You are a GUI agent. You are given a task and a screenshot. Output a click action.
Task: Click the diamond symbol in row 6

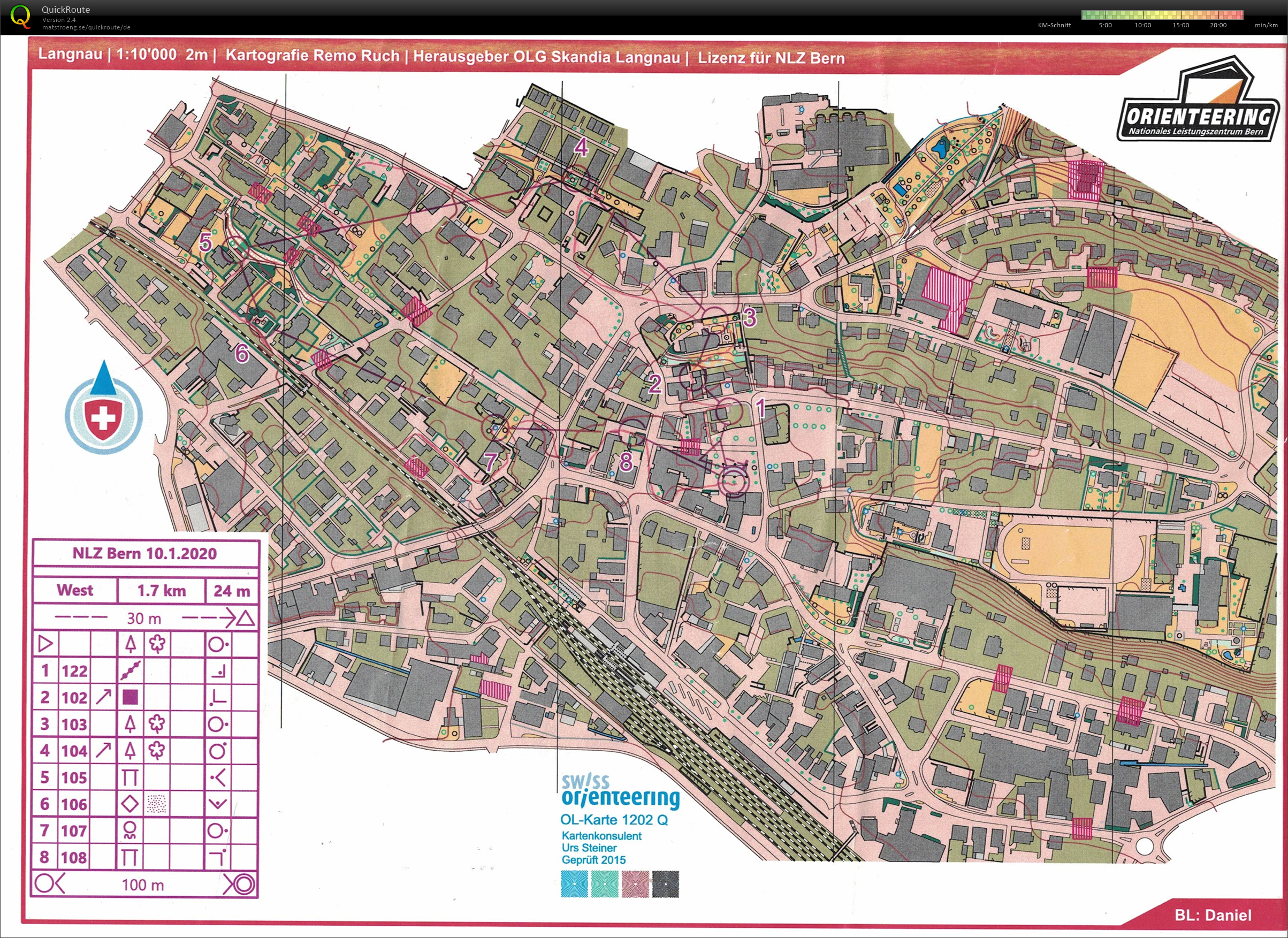[131, 804]
